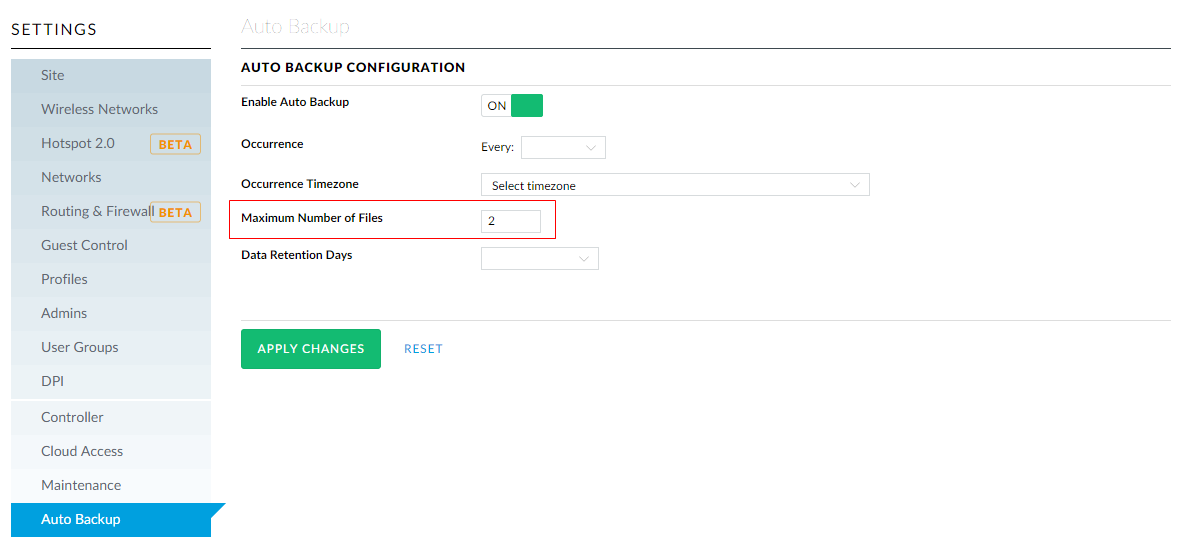Select Cloud Access in sidebar
This screenshot has height=545, width=1190.
(x=82, y=452)
